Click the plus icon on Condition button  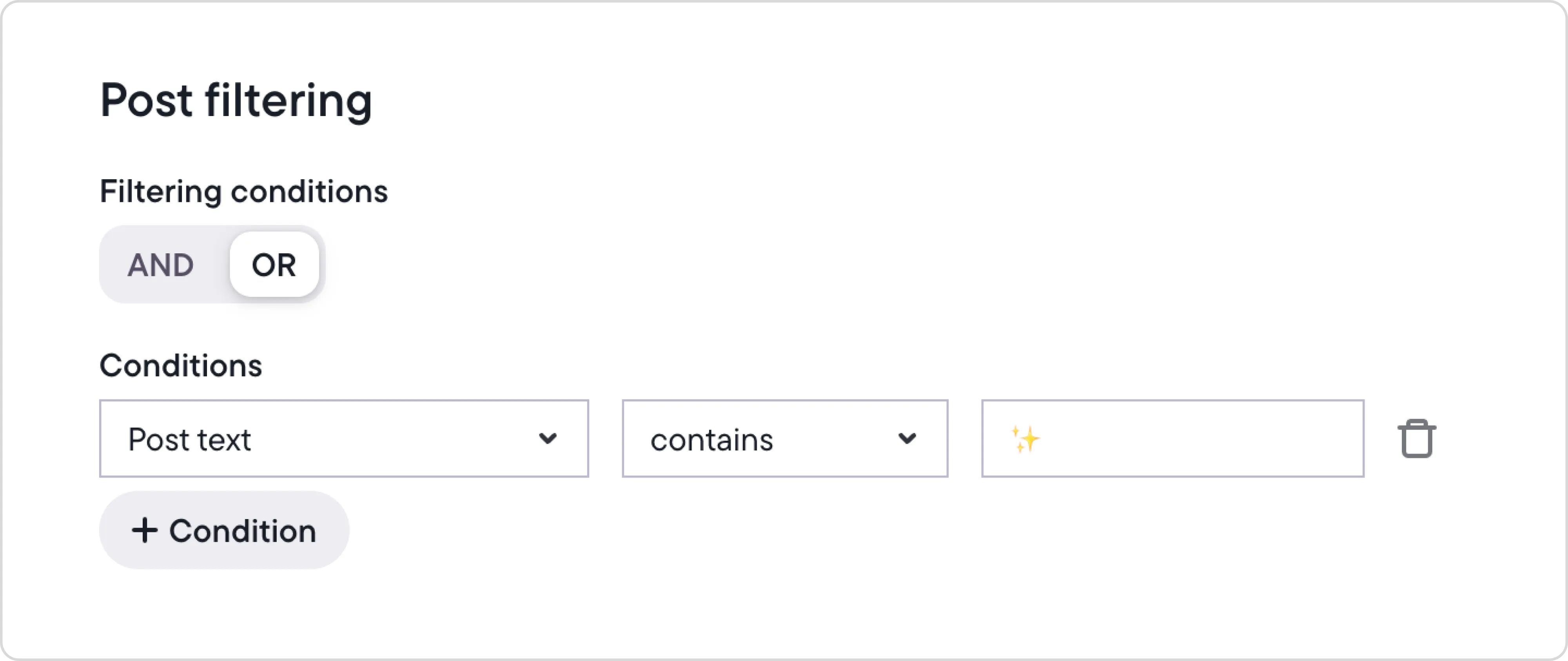tap(145, 530)
